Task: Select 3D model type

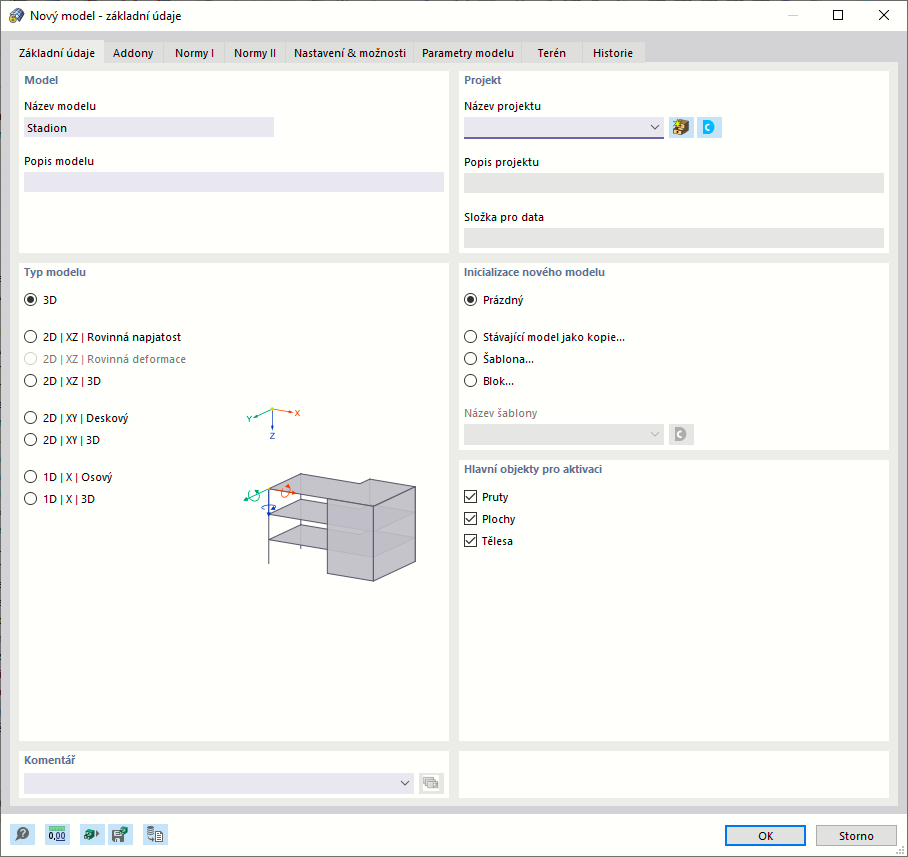Action: pos(31,300)
